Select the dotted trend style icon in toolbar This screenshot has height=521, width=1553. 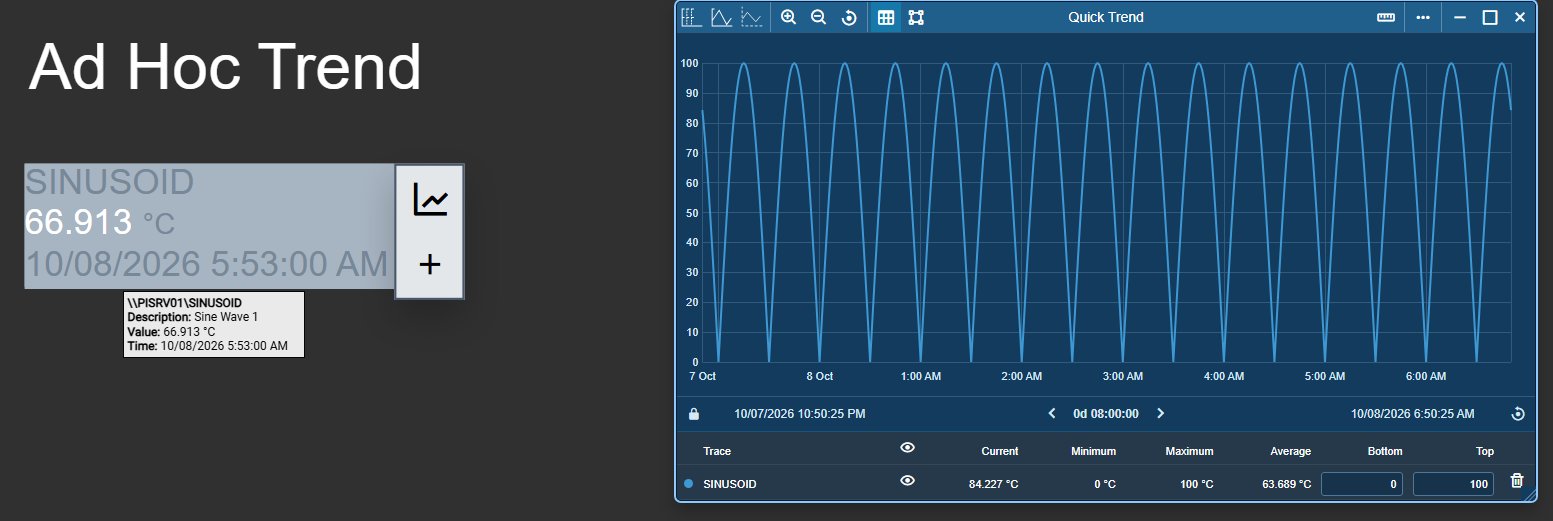751,17
